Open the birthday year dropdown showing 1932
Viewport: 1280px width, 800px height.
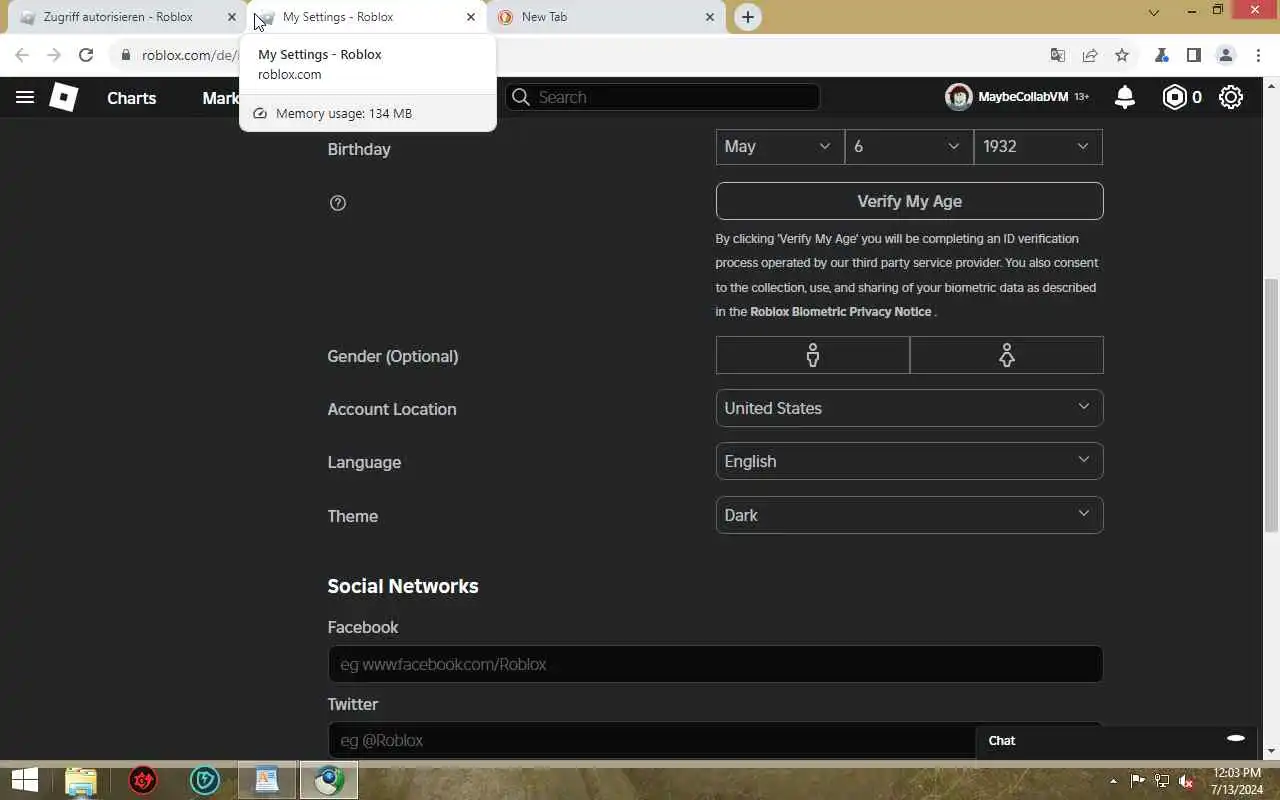(1038, 147)
